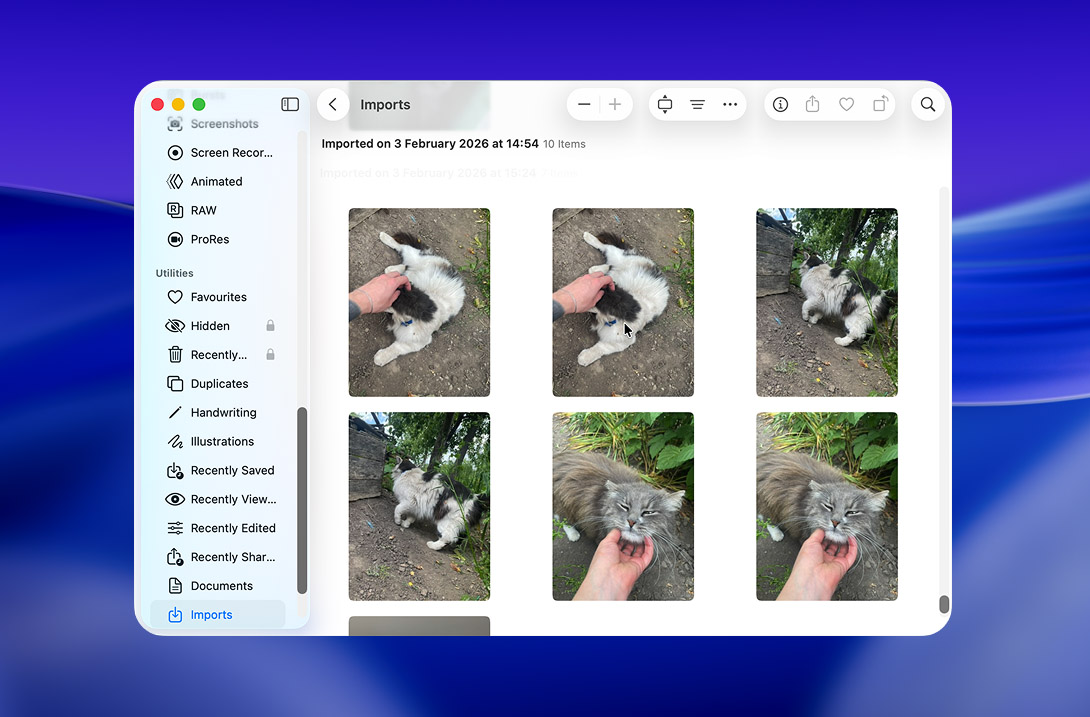Open Recently Edited collection

218,528
